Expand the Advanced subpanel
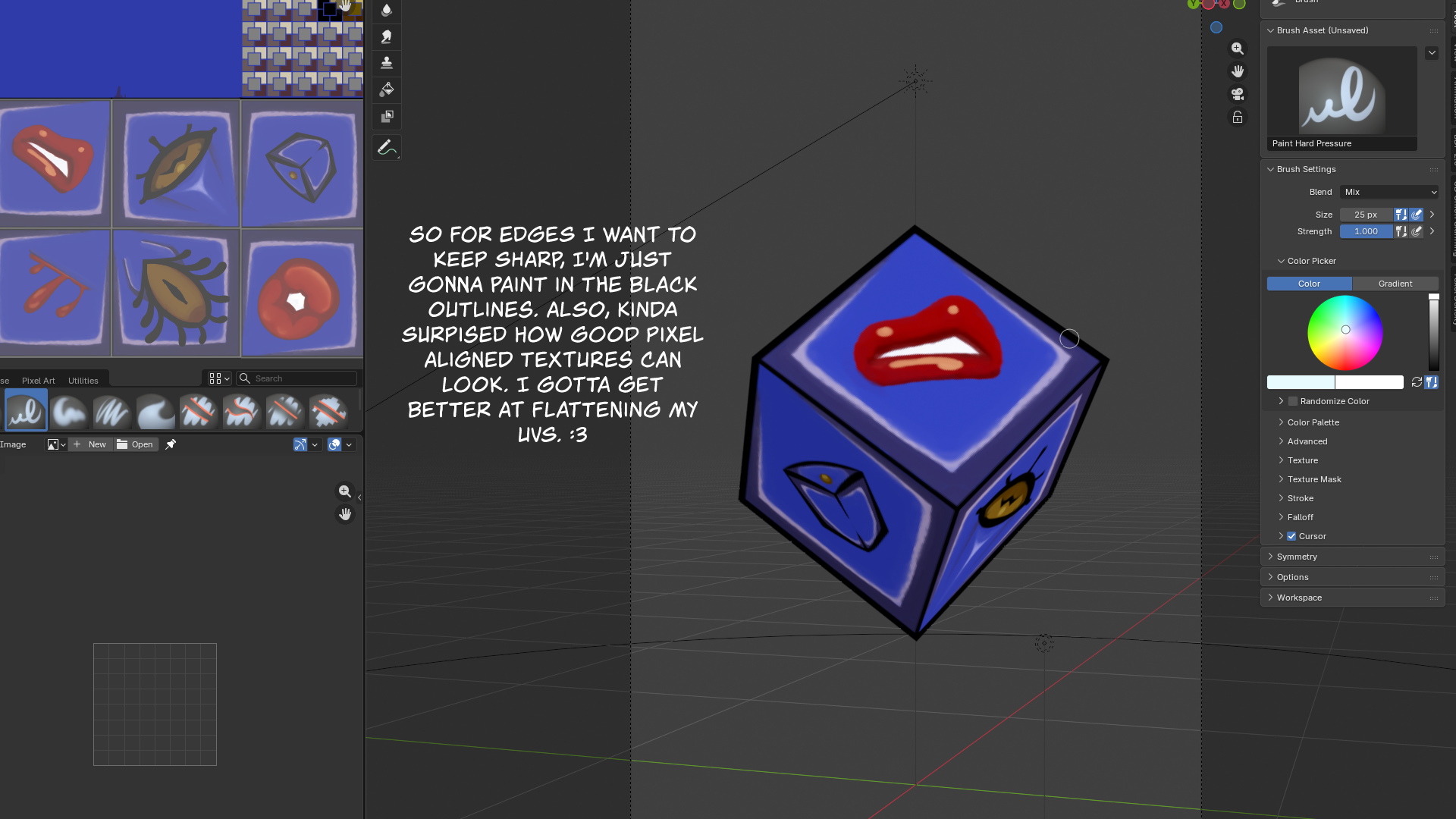The height and width of the screenshot is (819, 1456). pyautogui.click(x=1307, y=441)
